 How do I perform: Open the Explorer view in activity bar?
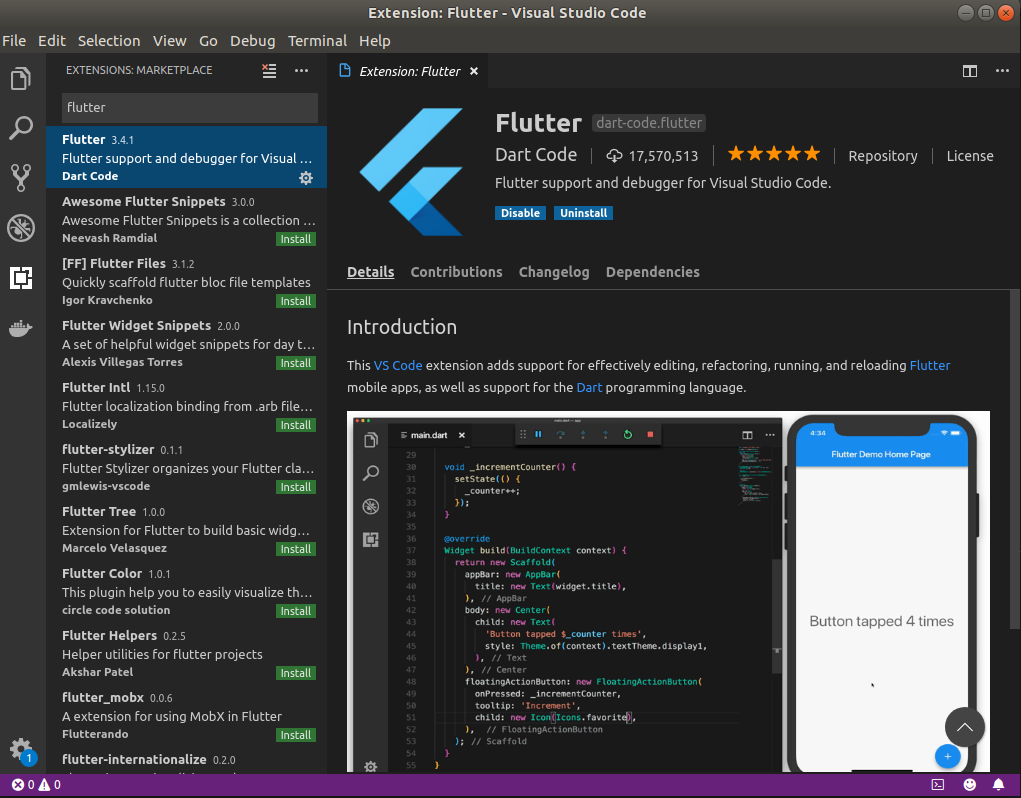click(x=21, y=79)
